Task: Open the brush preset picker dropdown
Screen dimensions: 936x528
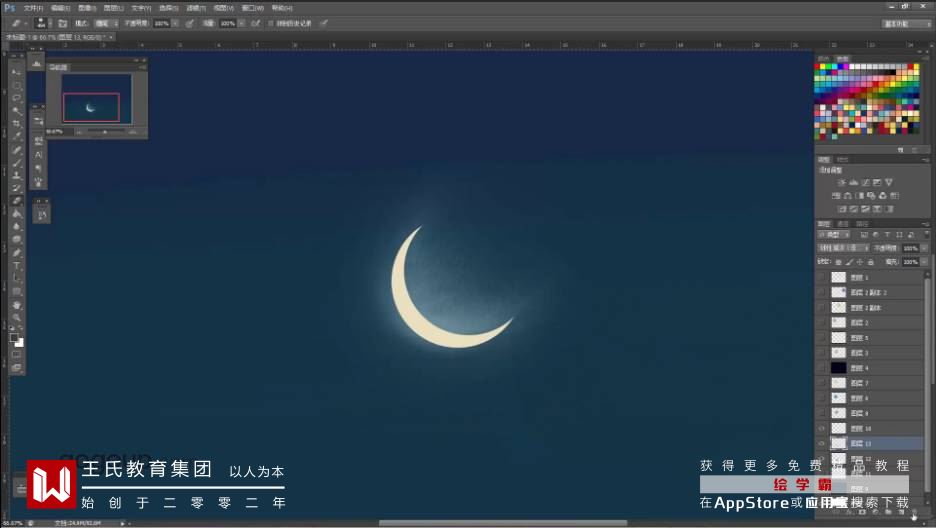Action: click(49, 23)
